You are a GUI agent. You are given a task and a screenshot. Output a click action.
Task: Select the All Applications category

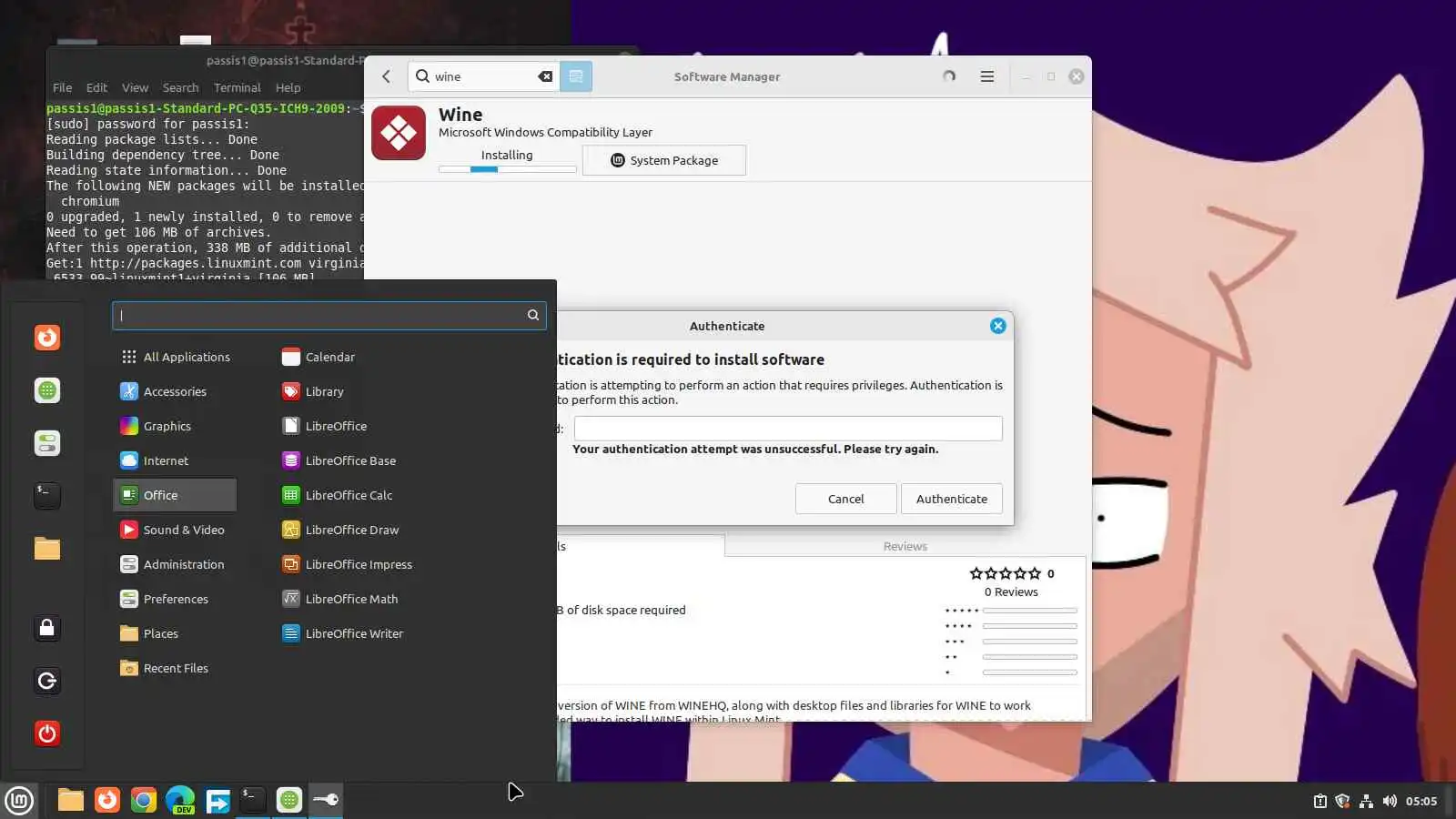pos(175,357)
